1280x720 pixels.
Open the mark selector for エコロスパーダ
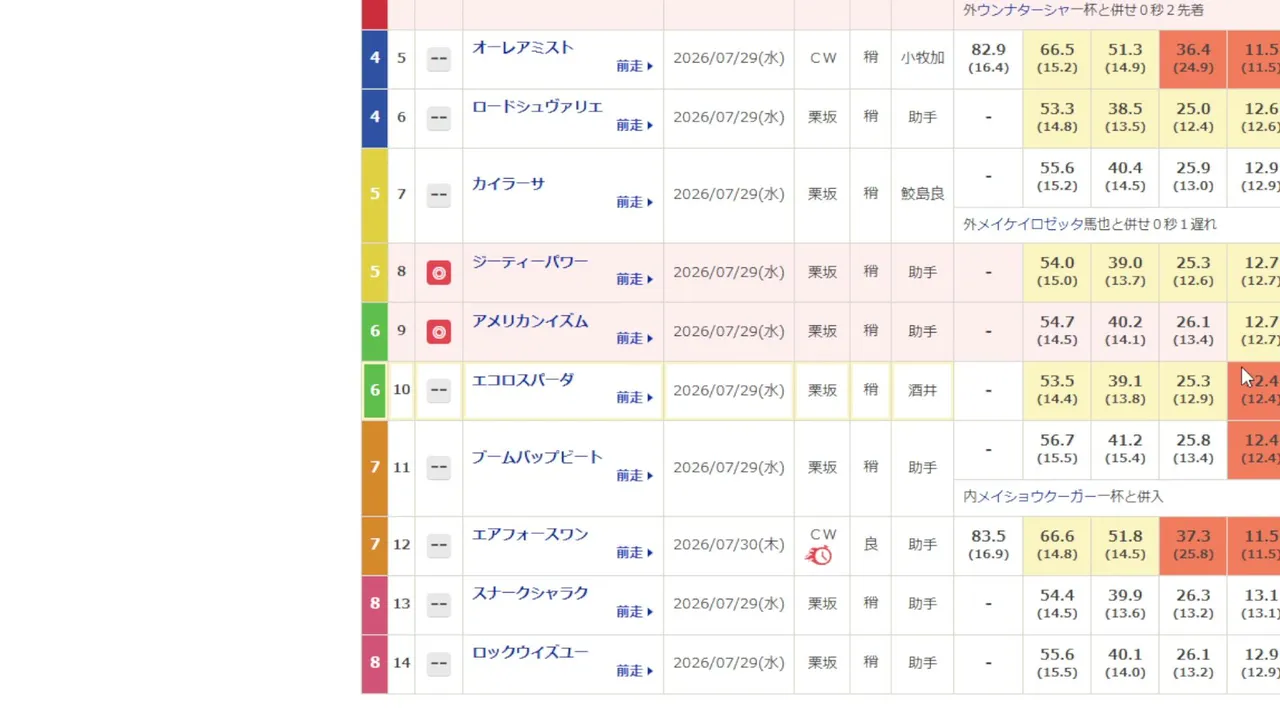[438, 390]
